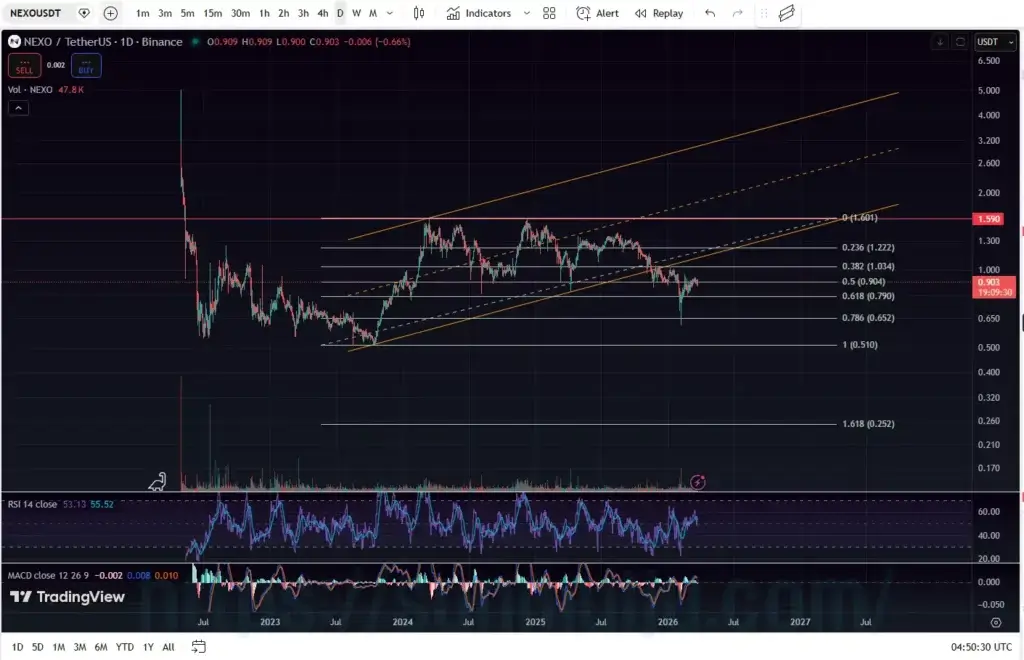Select the 0.382 (1.034) Fibonacci label
The height and width of the screenshot is (660, 1024).
pyautogui.click(x=868, y=266)
